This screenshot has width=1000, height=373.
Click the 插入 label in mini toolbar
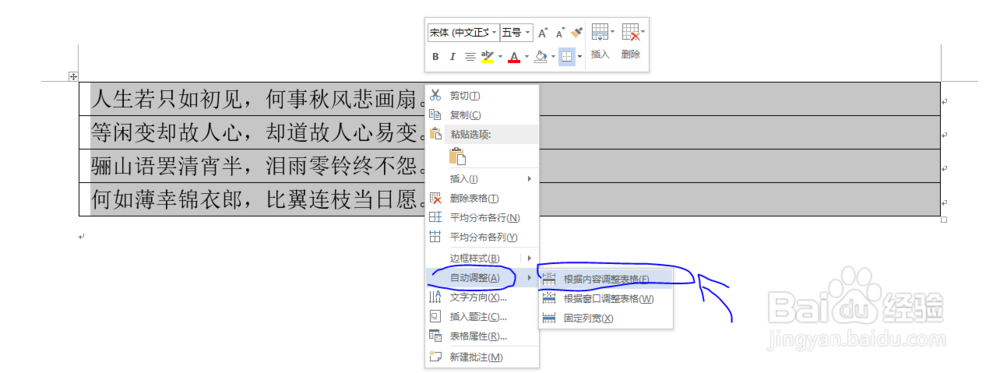[x=600, y=55]
